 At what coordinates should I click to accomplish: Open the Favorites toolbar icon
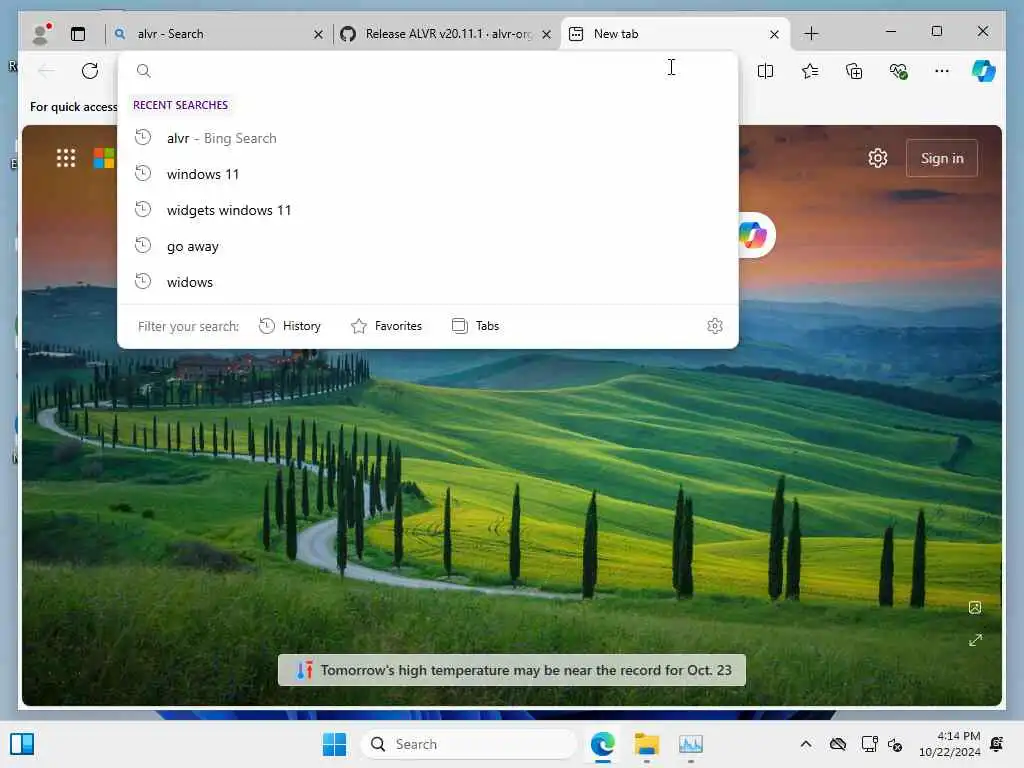810,71
